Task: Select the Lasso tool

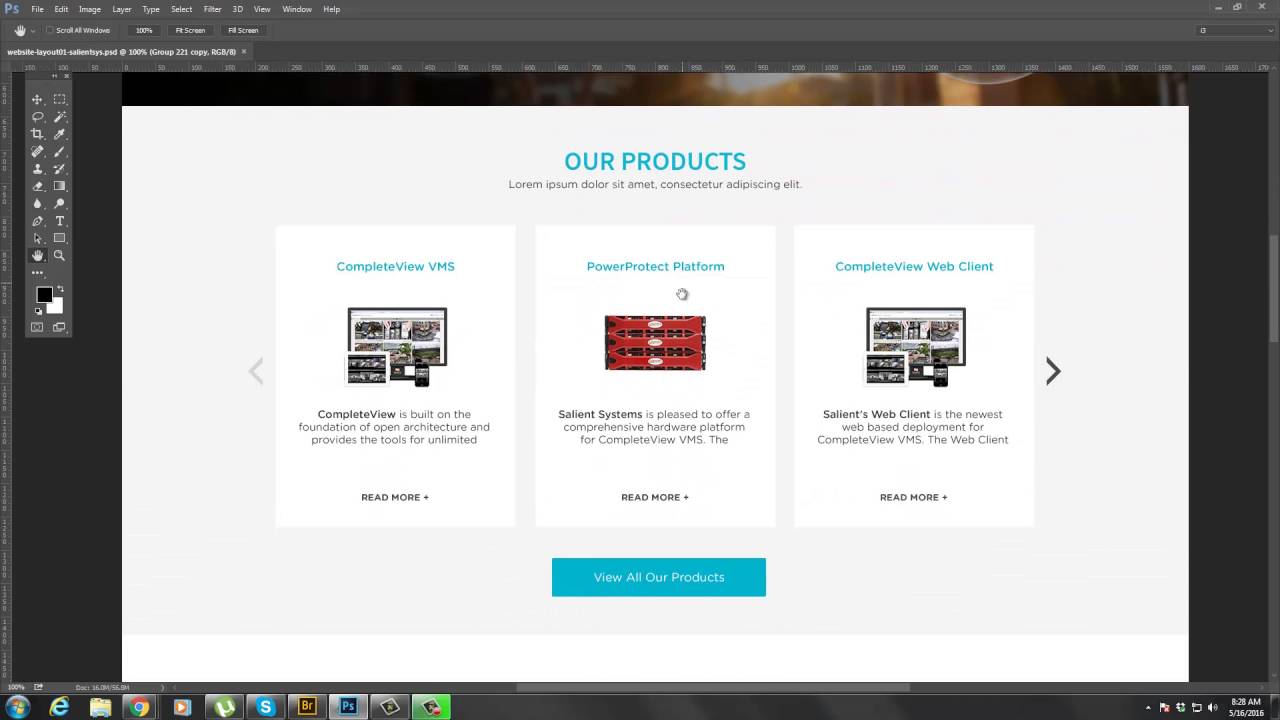Action: point(37,117)
